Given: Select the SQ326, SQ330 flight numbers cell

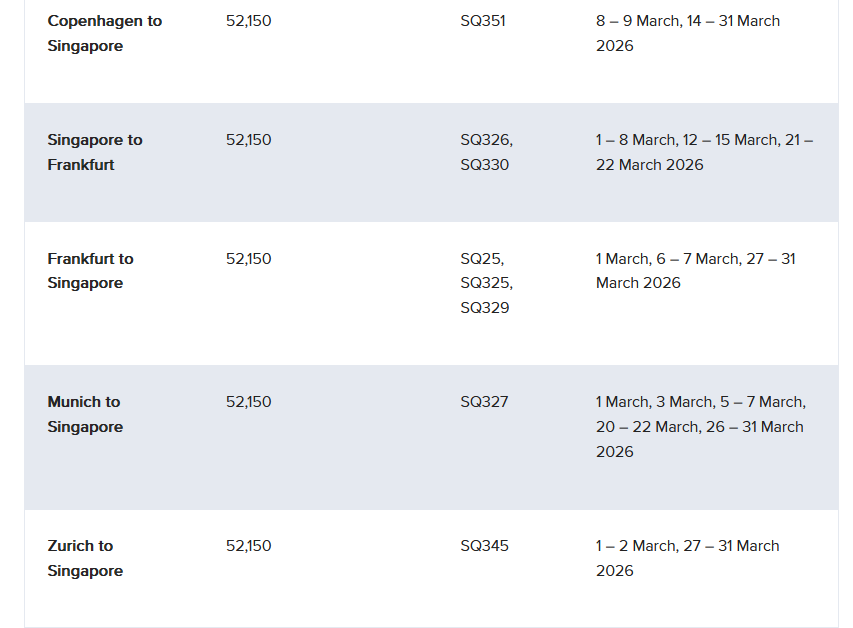Looking at the screenshot, I should (486, 152).
